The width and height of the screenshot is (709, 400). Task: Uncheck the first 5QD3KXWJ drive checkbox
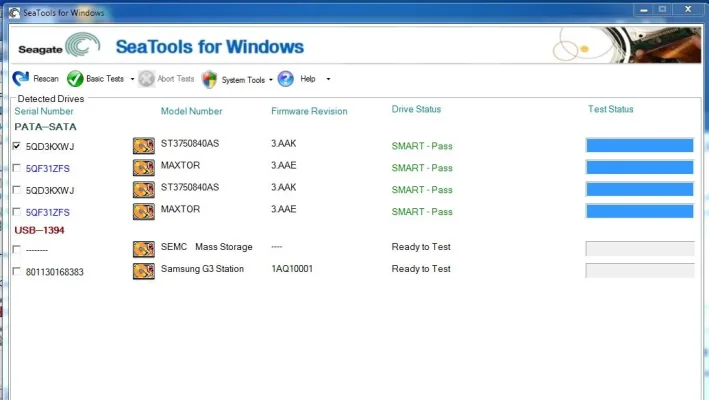[x=16, y=146]
